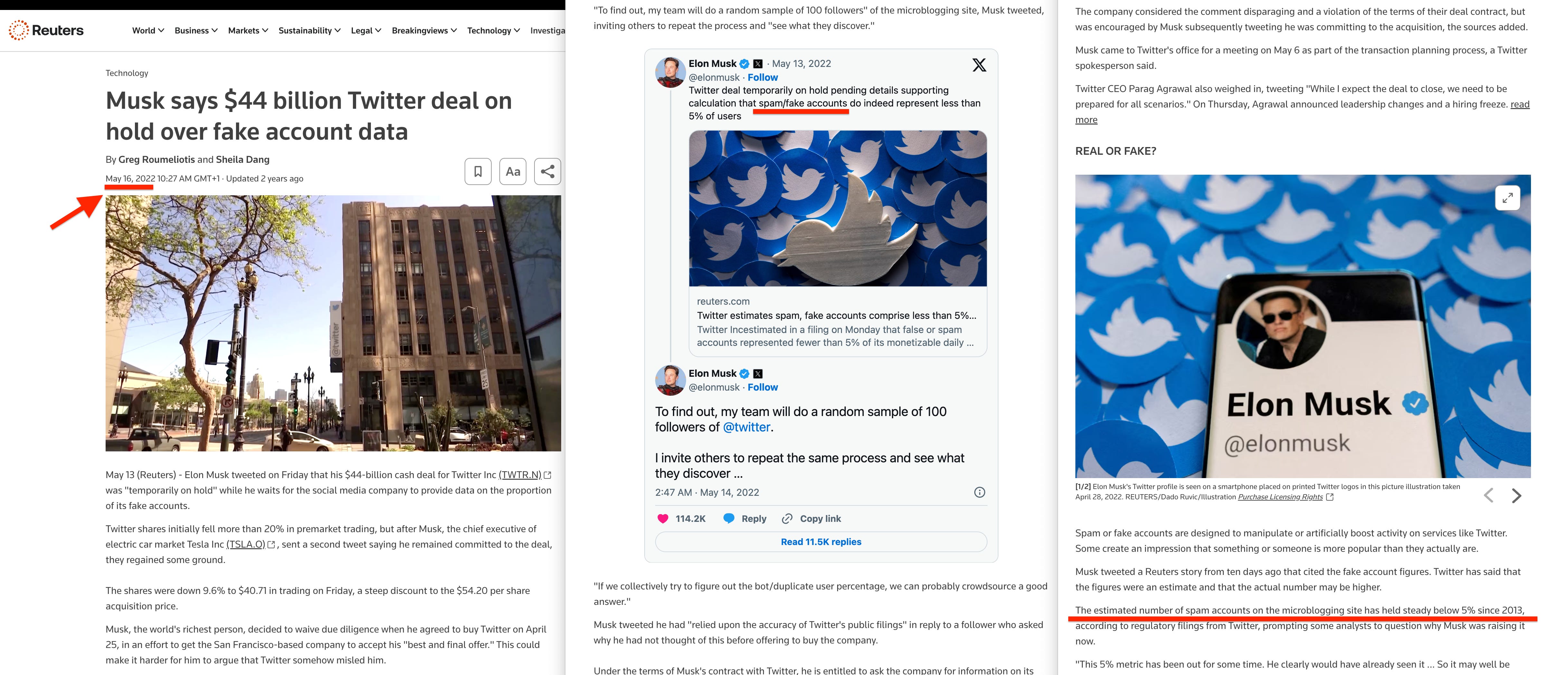
Task: Click external link icon beside TWTR.N
Action: tap(547, 475)
